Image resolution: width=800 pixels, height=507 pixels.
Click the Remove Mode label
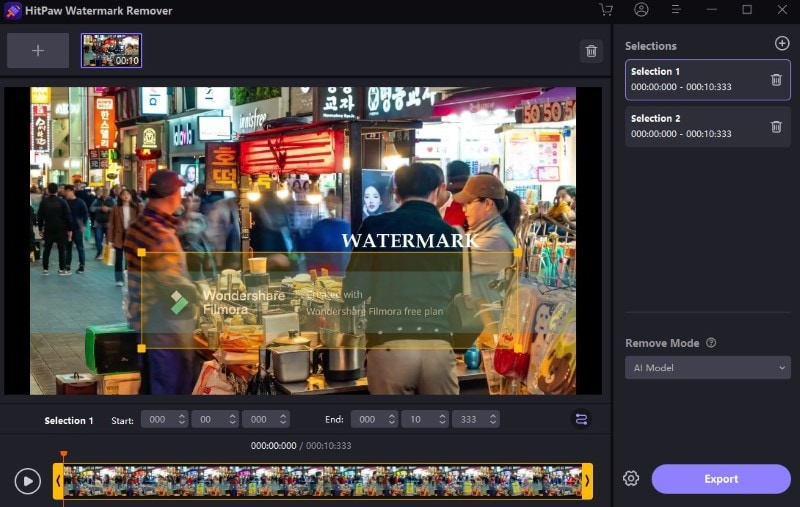(662, 343)
